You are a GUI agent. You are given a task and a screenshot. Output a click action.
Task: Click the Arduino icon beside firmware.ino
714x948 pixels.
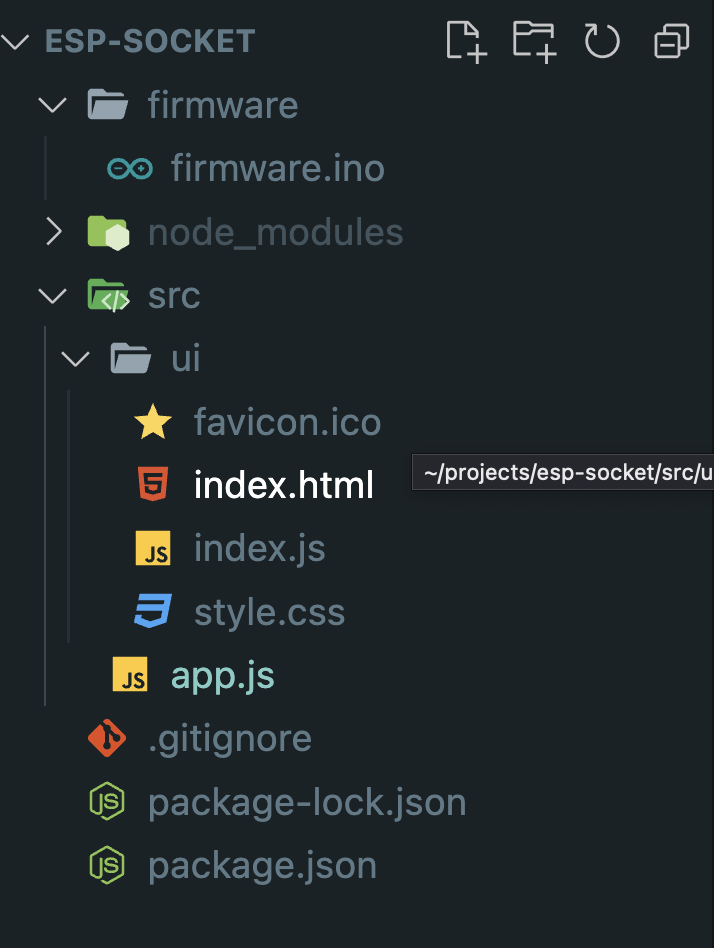pos(130,169)
